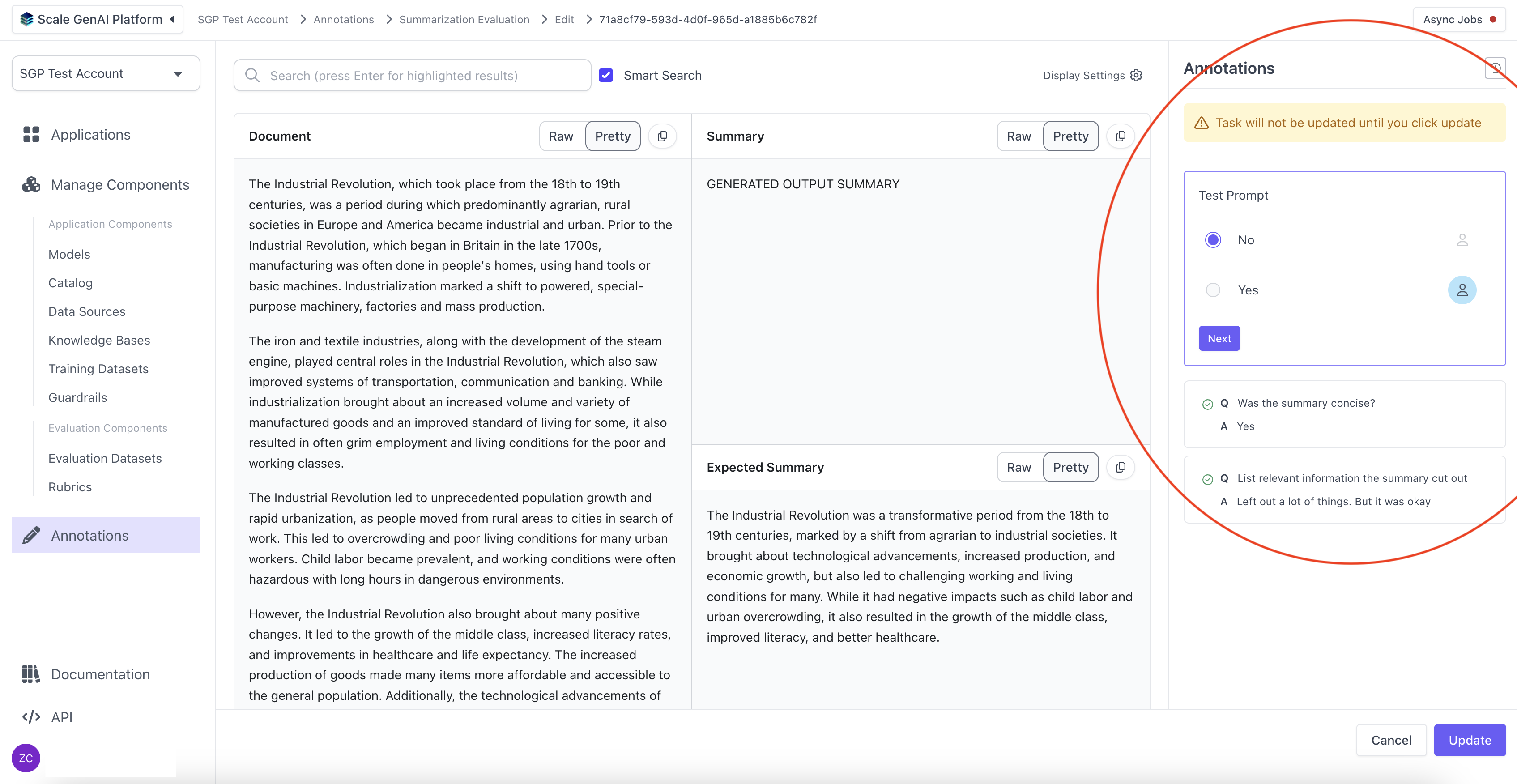Open the Applications grid icon

pyautogui.click(x=31, y=134)
